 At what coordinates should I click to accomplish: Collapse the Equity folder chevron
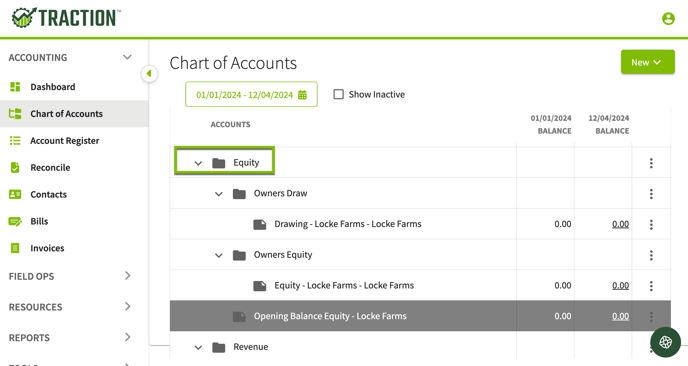coord(198,163)
